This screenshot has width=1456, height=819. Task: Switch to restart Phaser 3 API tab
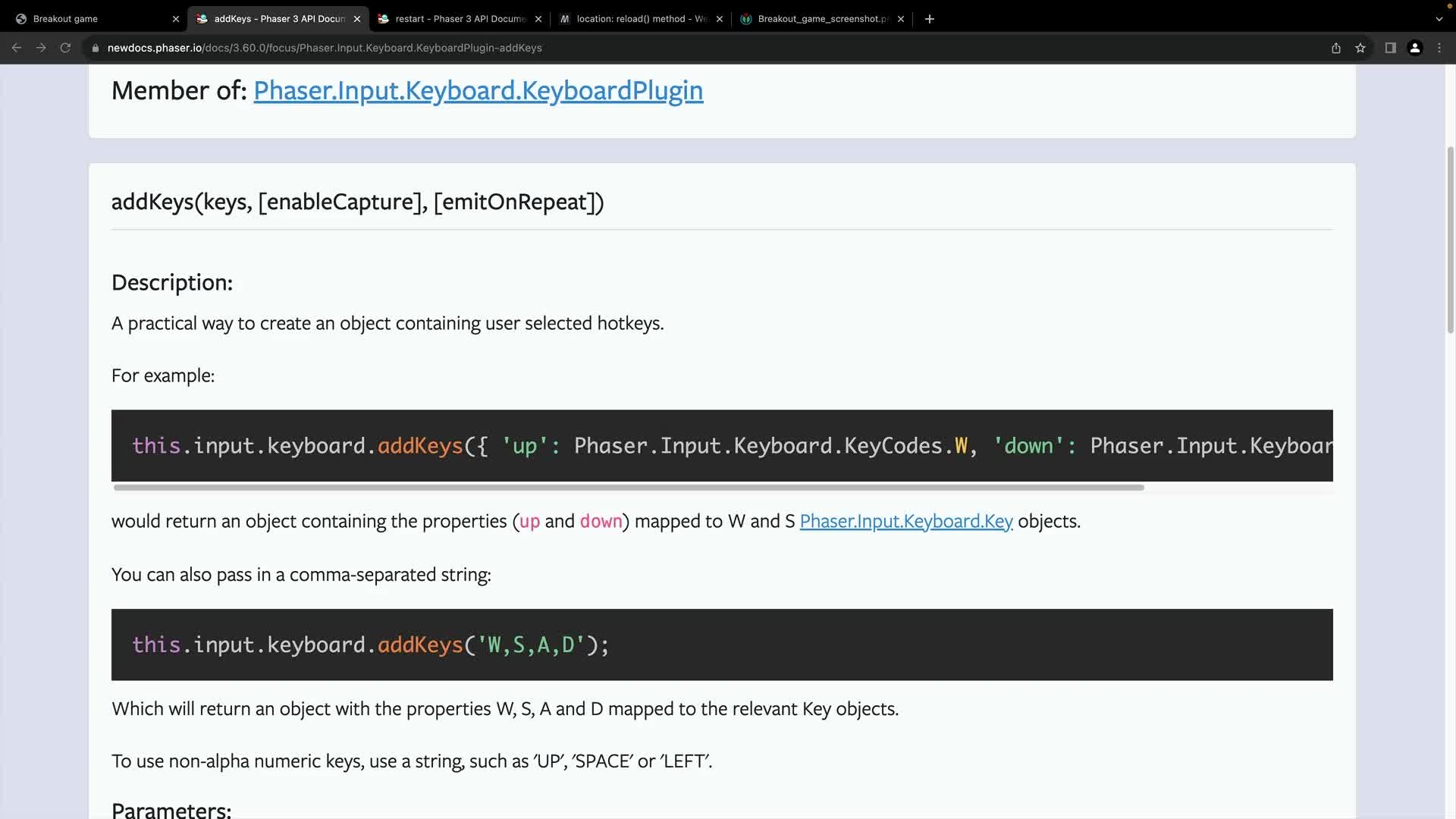[455, 19]
